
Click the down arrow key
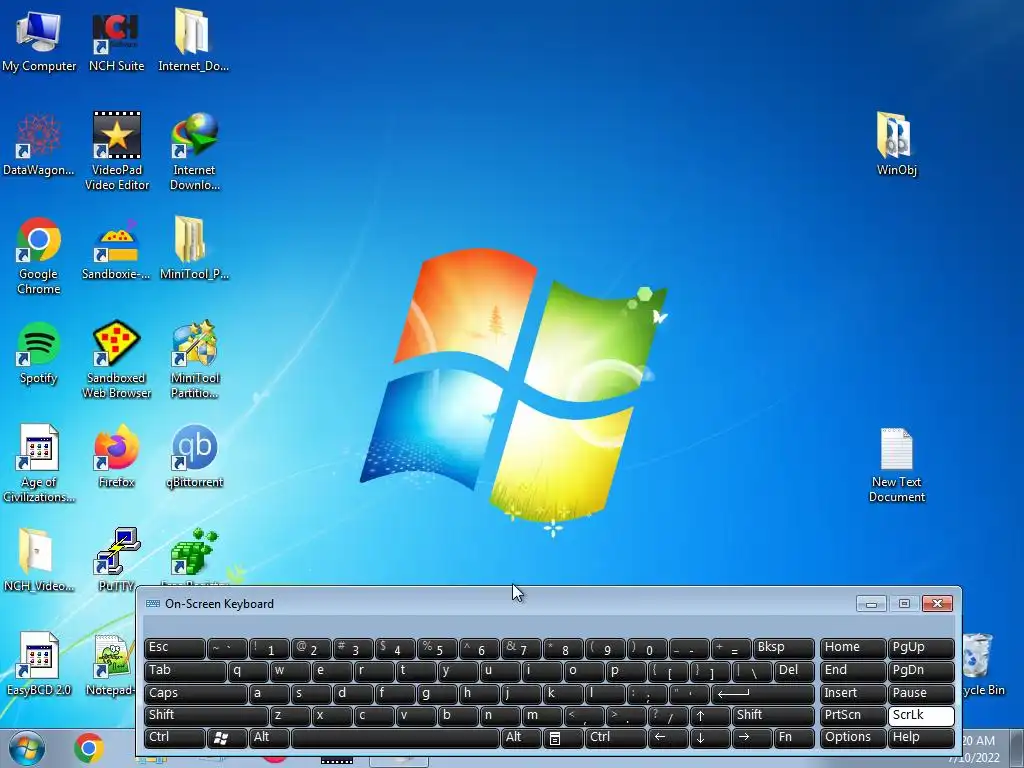[x=709, y=737]
